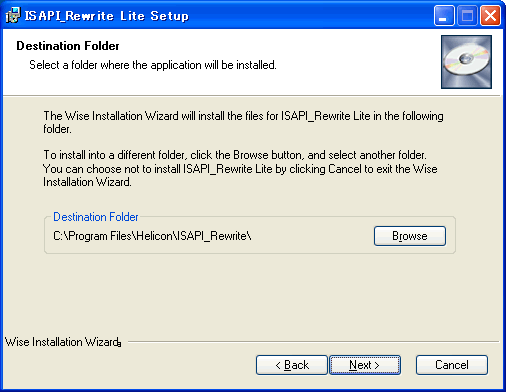Click the line 'To install into a different folder'
The width and height of the screenshot is (506, 392).
[x=235, y=155]
